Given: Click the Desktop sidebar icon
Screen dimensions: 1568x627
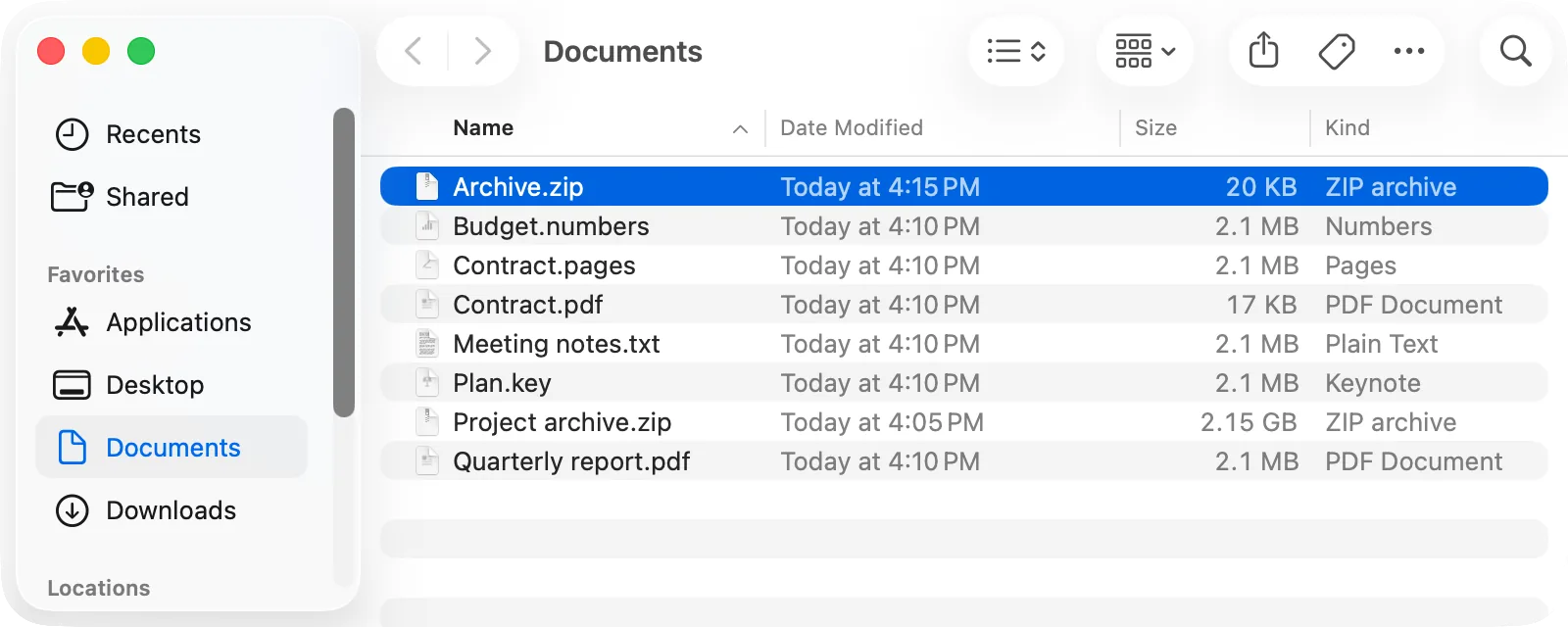Looking at the screenshot, I should tap(72, 385).
